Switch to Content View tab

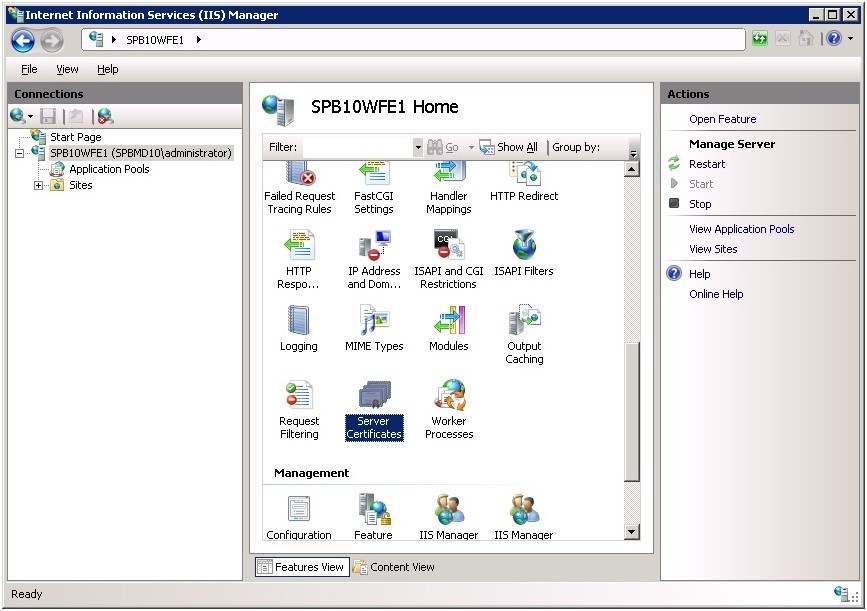(x=394, y=567)
